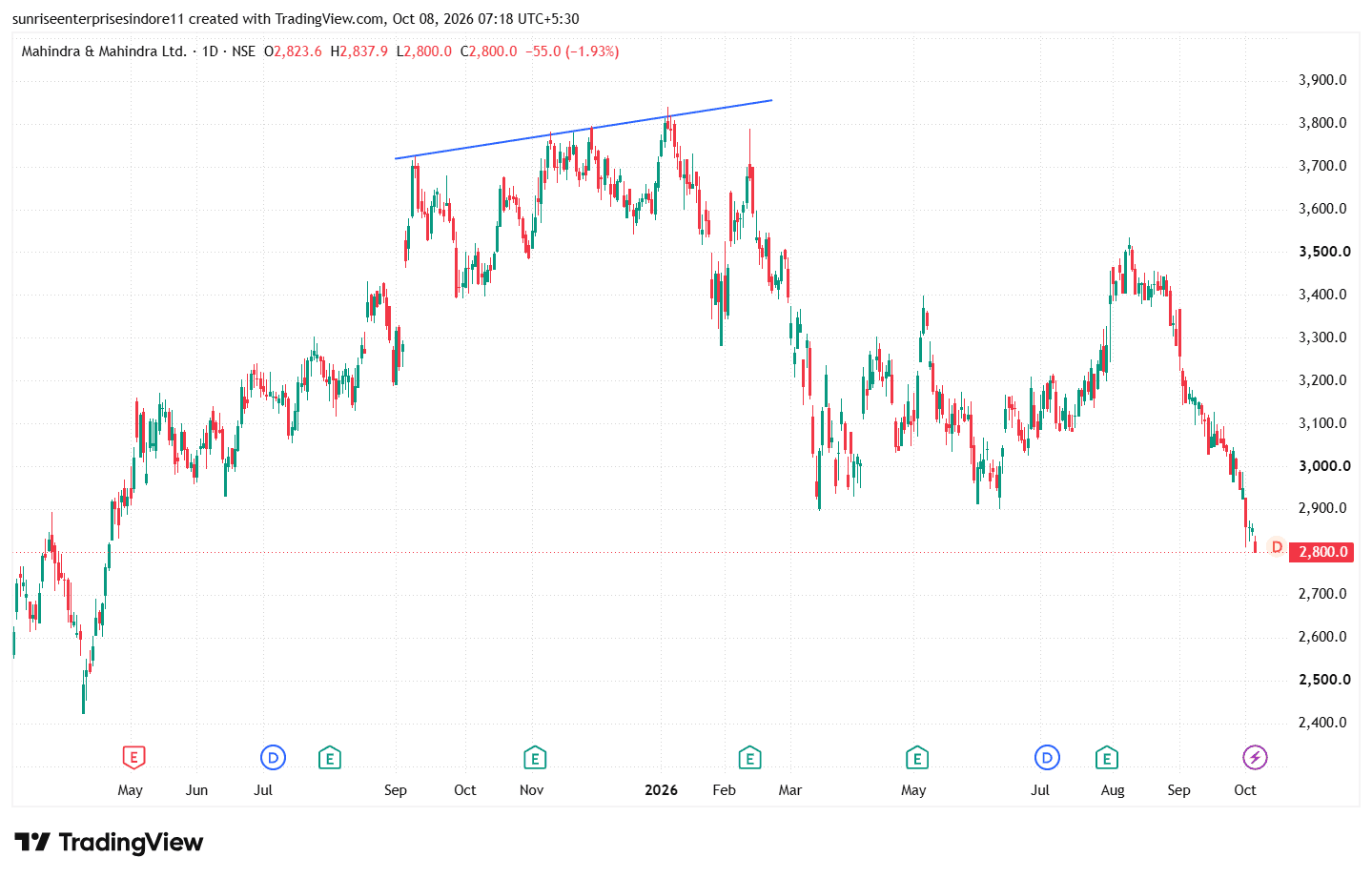Open the blue dividend D marker above Jul 2026
Viewport: 1372px width, 878px height.
1047,758
